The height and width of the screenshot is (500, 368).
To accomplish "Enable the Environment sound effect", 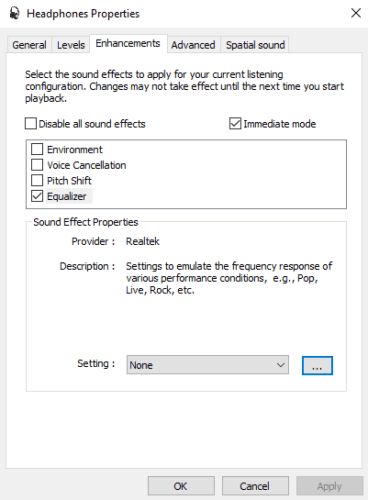I will 37,149.
